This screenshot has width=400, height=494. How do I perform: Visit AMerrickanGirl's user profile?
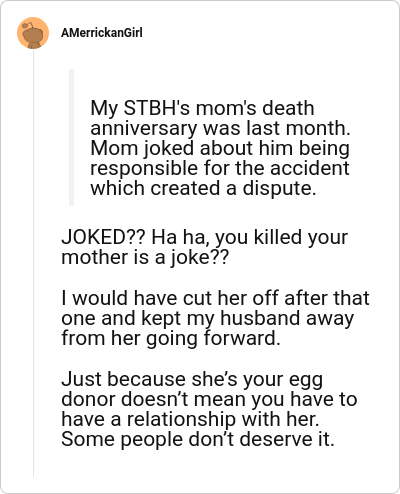pyautogui.click(x=102, y=33)
